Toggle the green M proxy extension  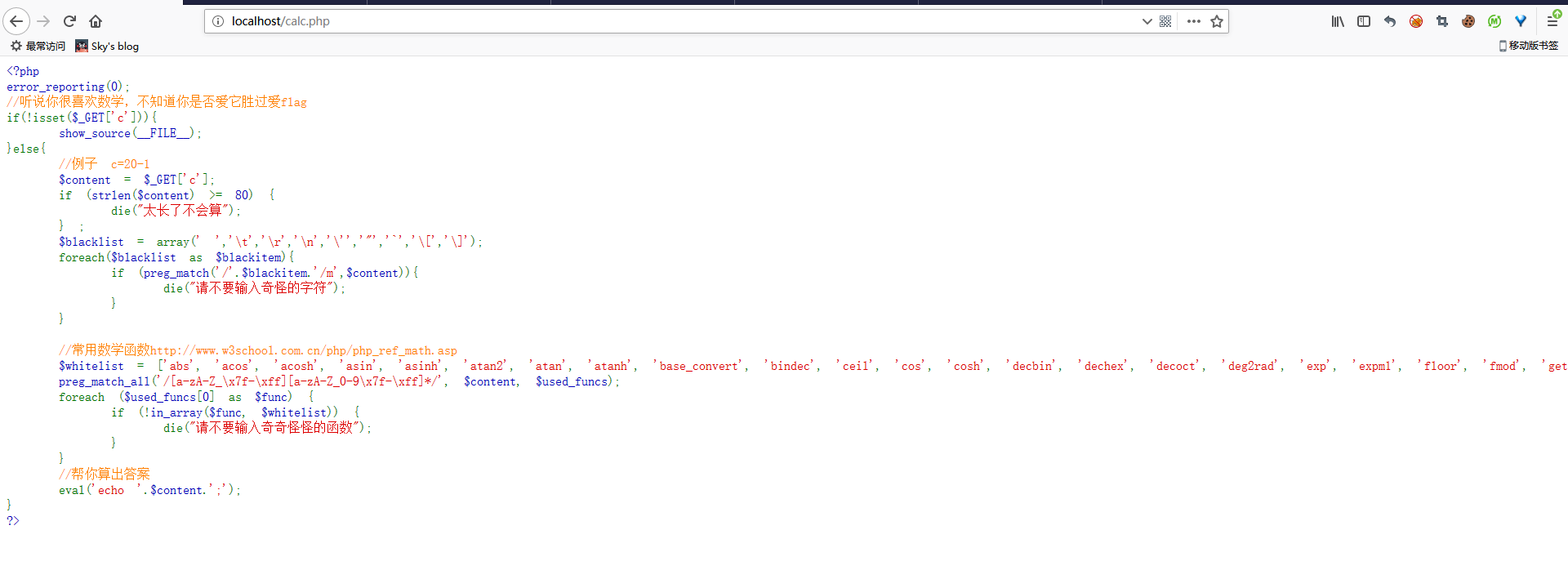(1494, 21)
